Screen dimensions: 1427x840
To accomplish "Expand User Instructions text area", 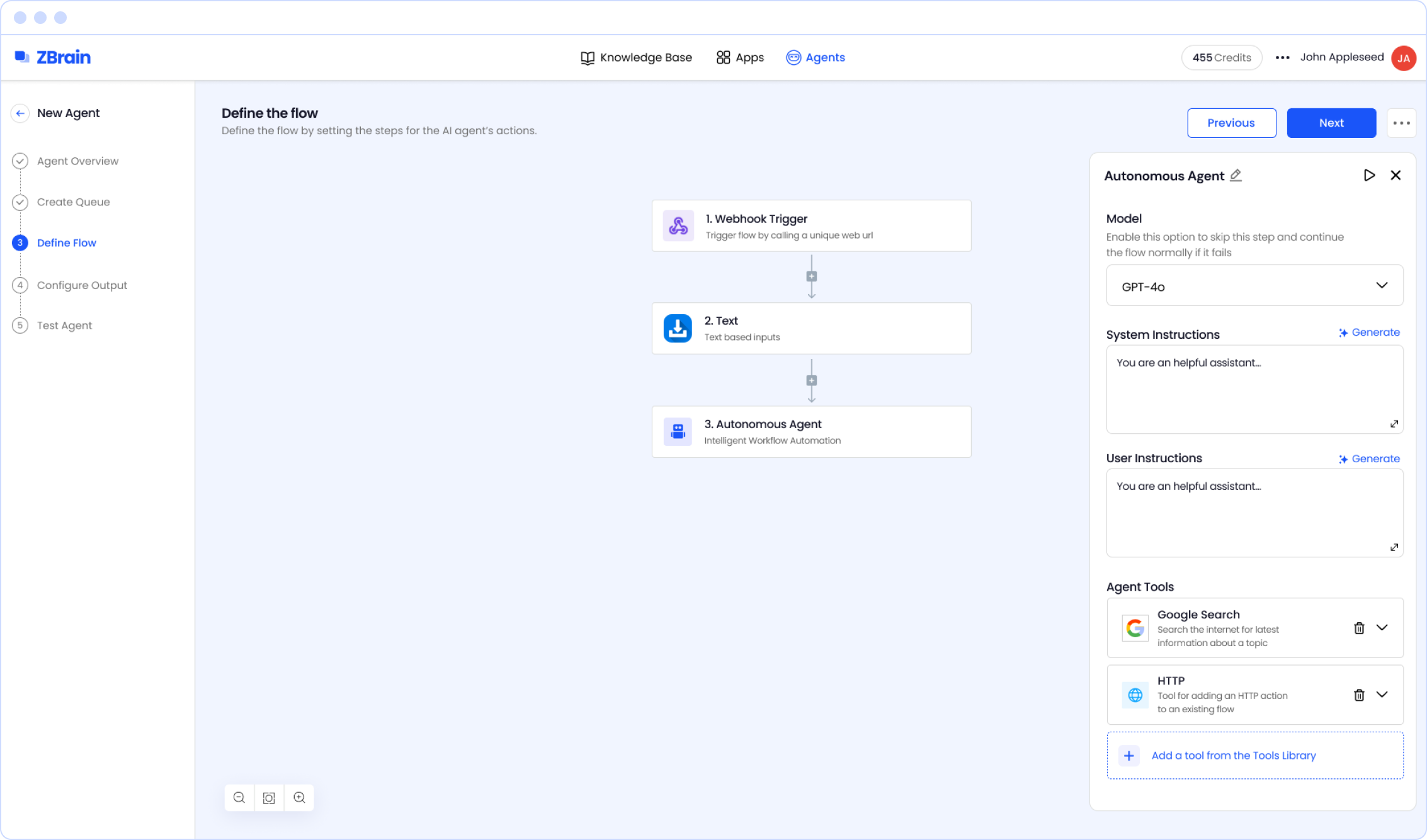I will pos(1394,547).
